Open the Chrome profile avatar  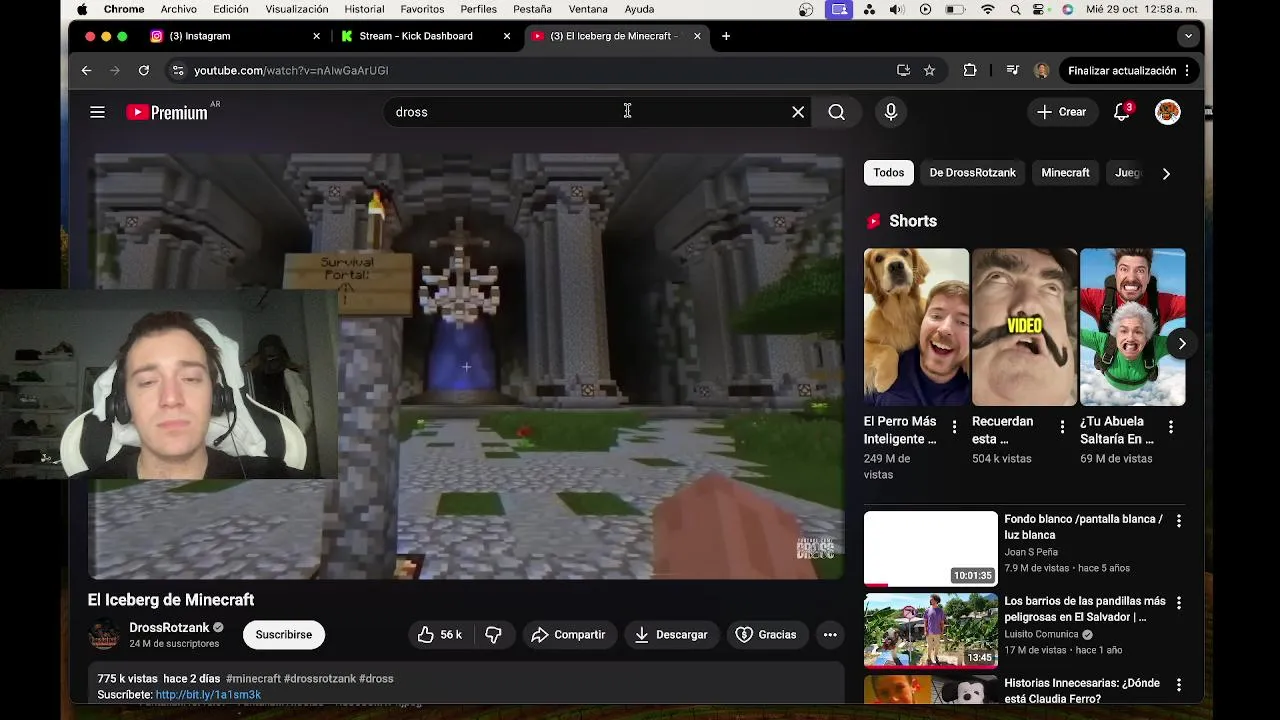pyautogui.click(x=1042, y=70)
